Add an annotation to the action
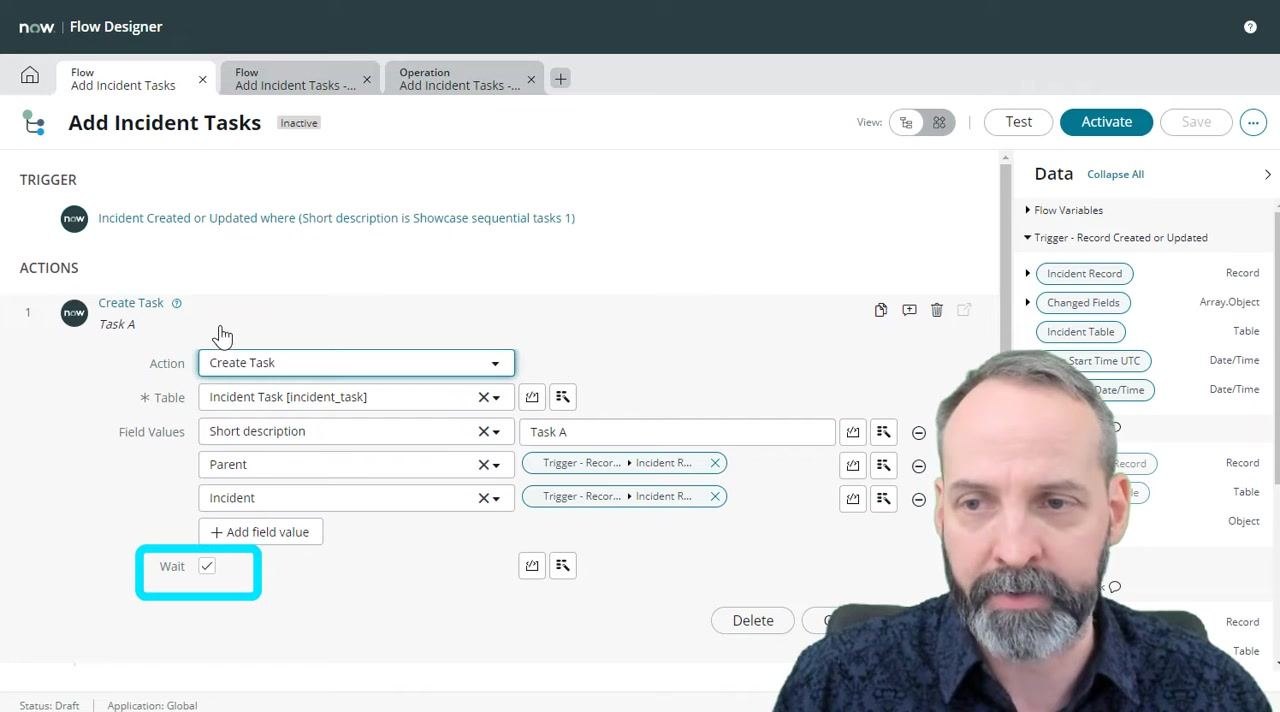 click(909, 310)
